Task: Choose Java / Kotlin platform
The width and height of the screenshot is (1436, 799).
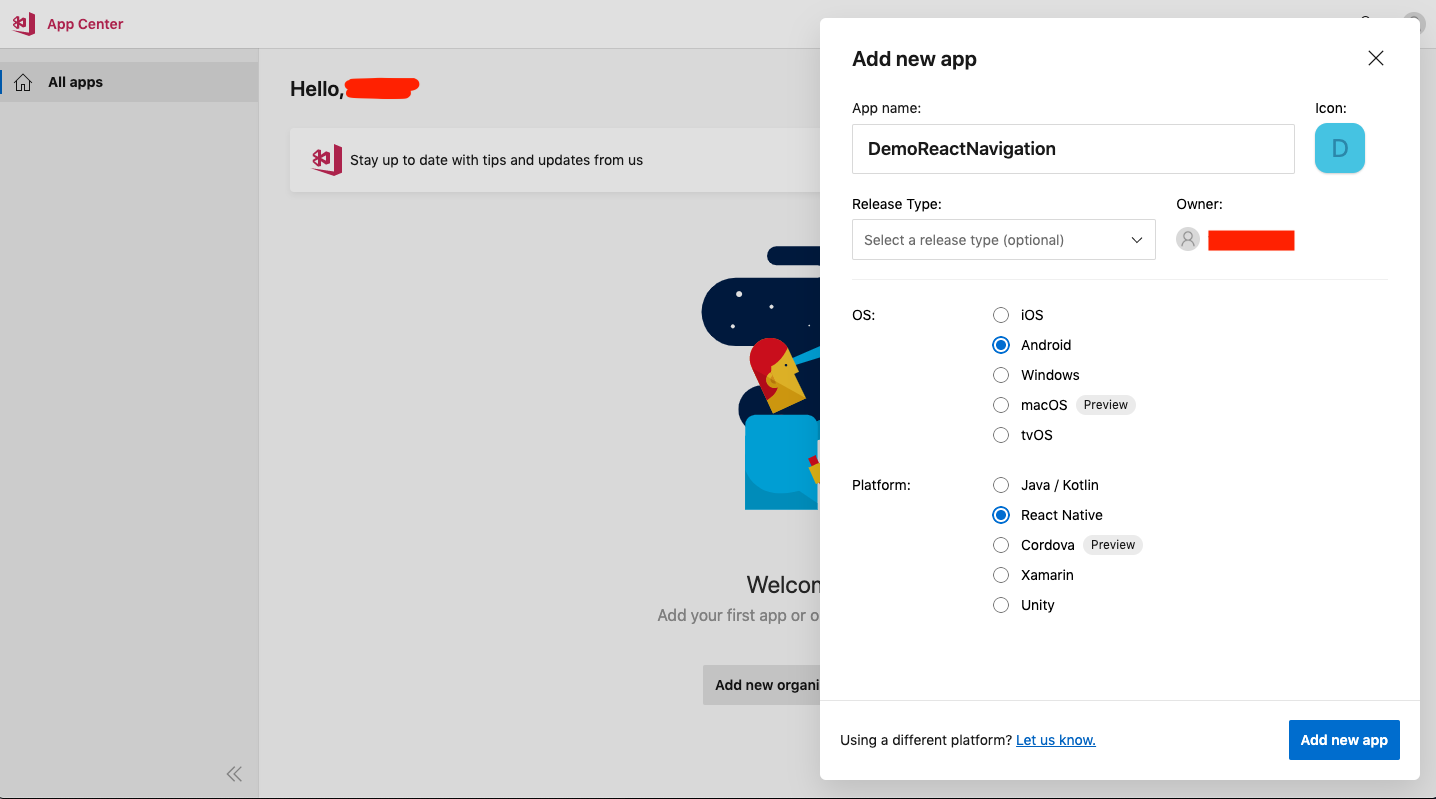Action: (1001, 485)
